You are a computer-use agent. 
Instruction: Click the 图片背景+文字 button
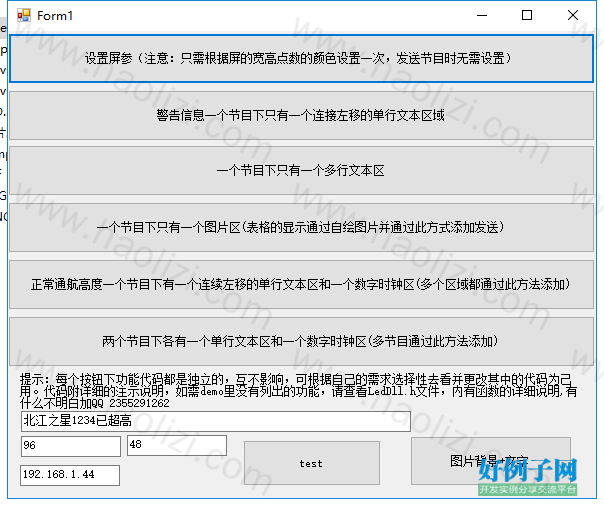pos(491,461)
